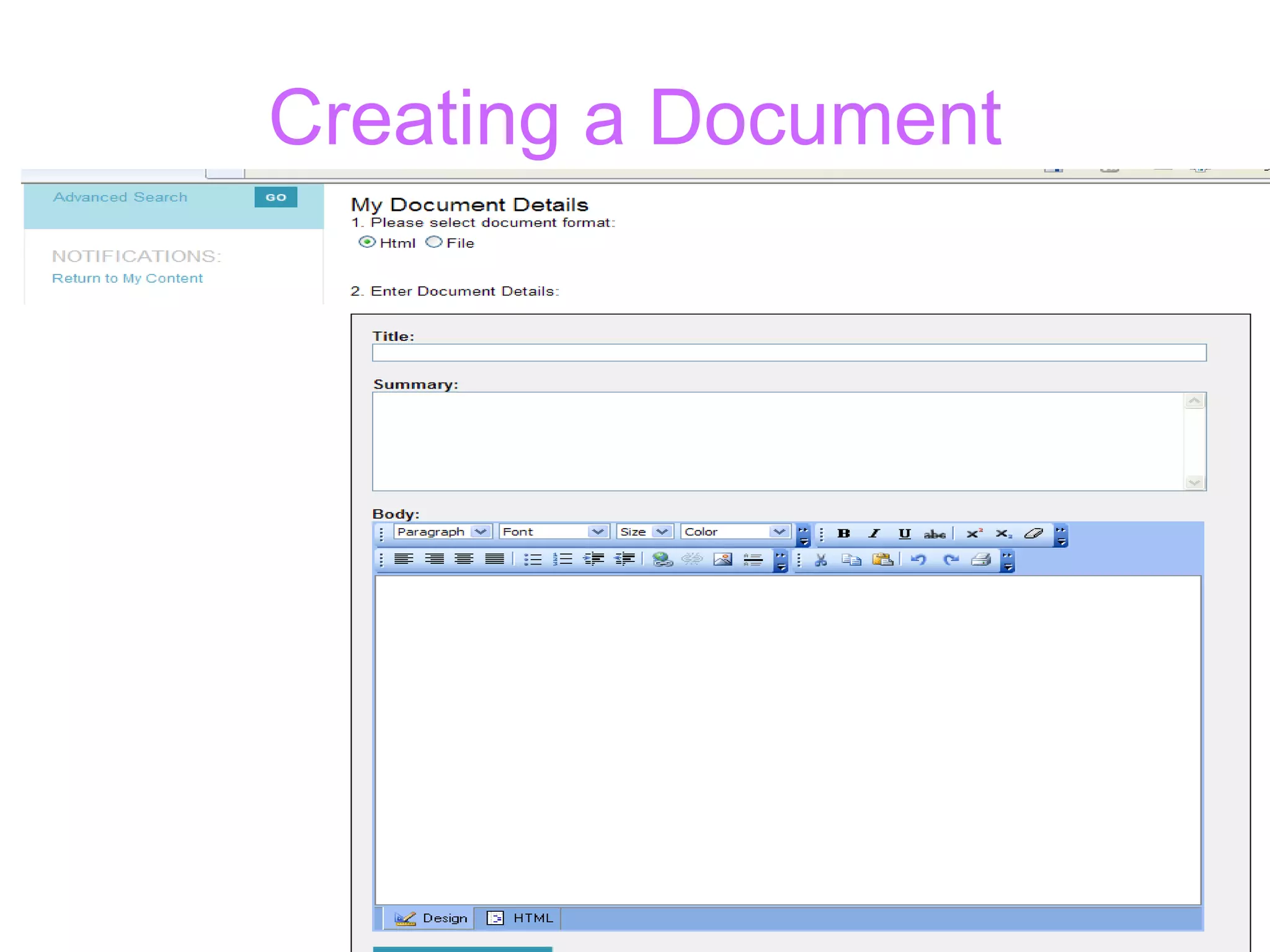Click the Title input field
This screenshot has height=952, width=1270.
click(x=789, y=353)
